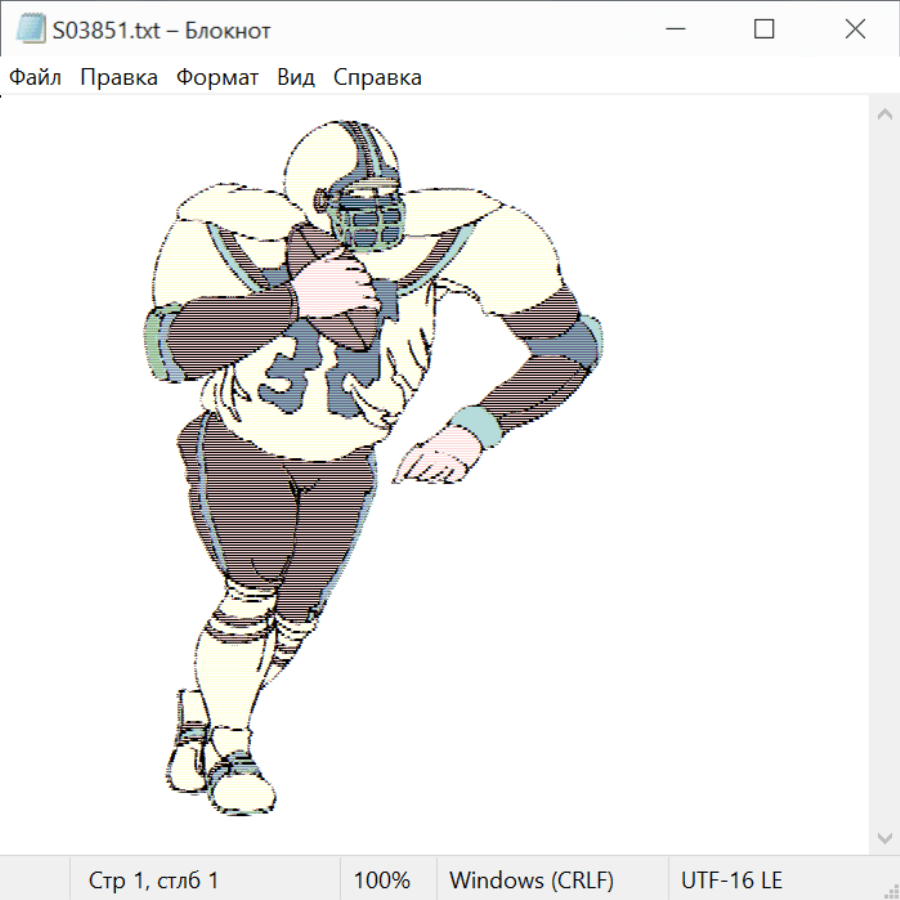Maximize the Блокнот window
Viewport: 900px width, 900px height.
pyautogui.click(x=764, y=30)
